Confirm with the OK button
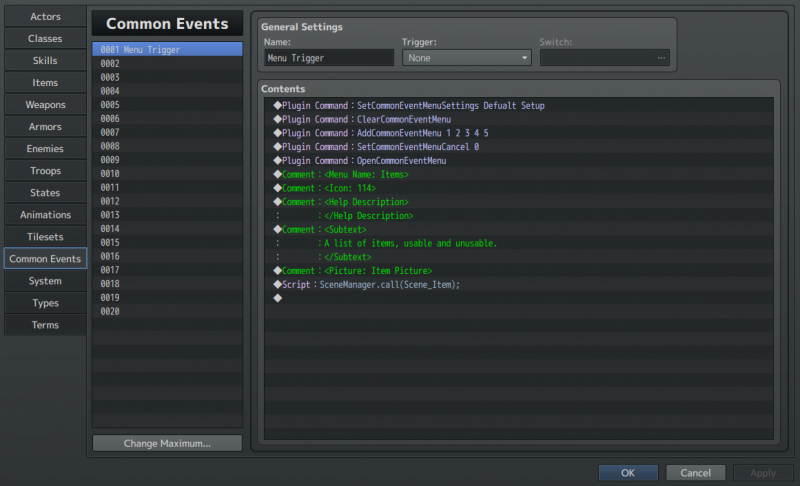The height and width of the screenshot is (486, 800). [x=628, y=473]
